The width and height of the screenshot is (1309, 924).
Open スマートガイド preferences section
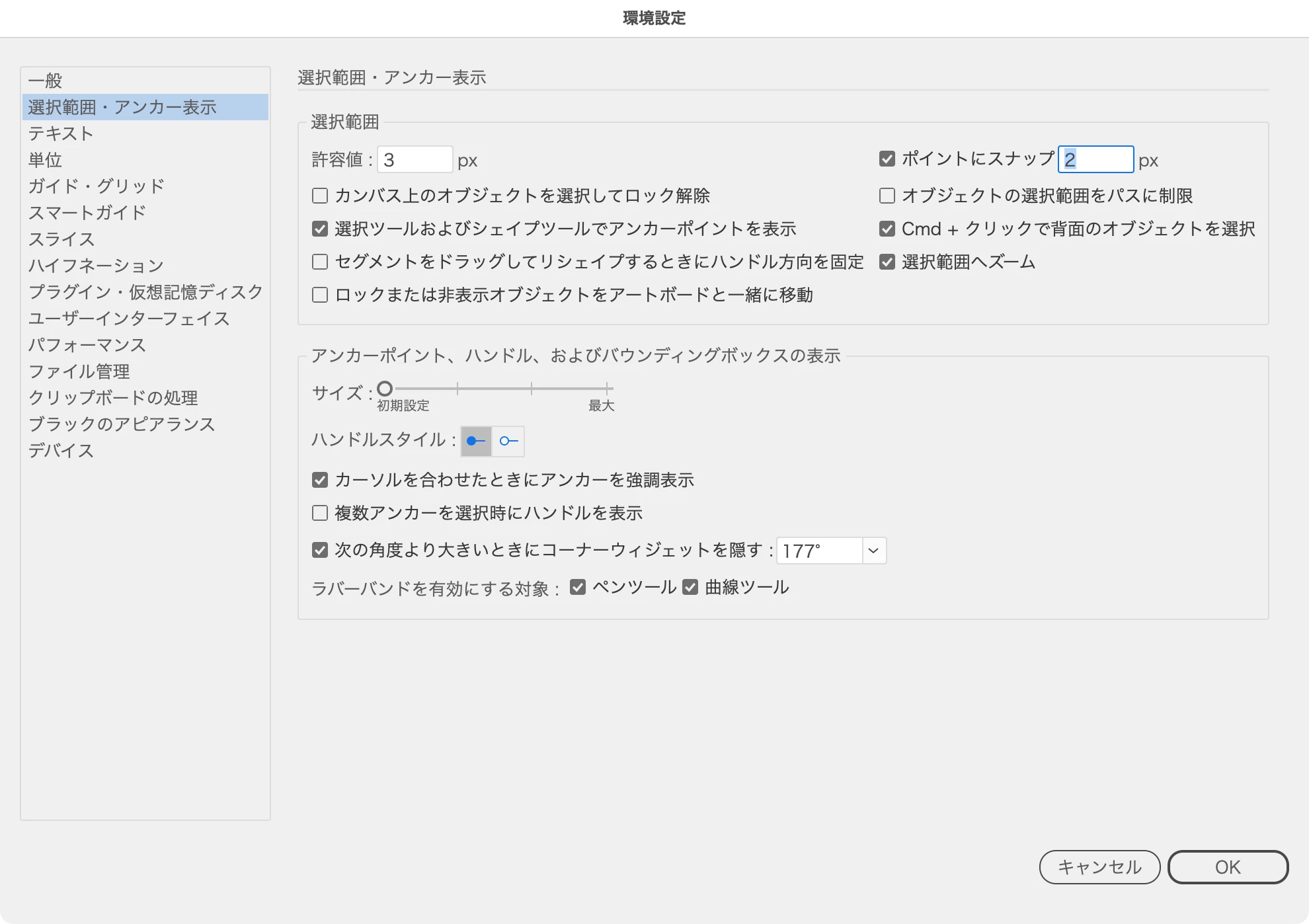click(87, 213)
